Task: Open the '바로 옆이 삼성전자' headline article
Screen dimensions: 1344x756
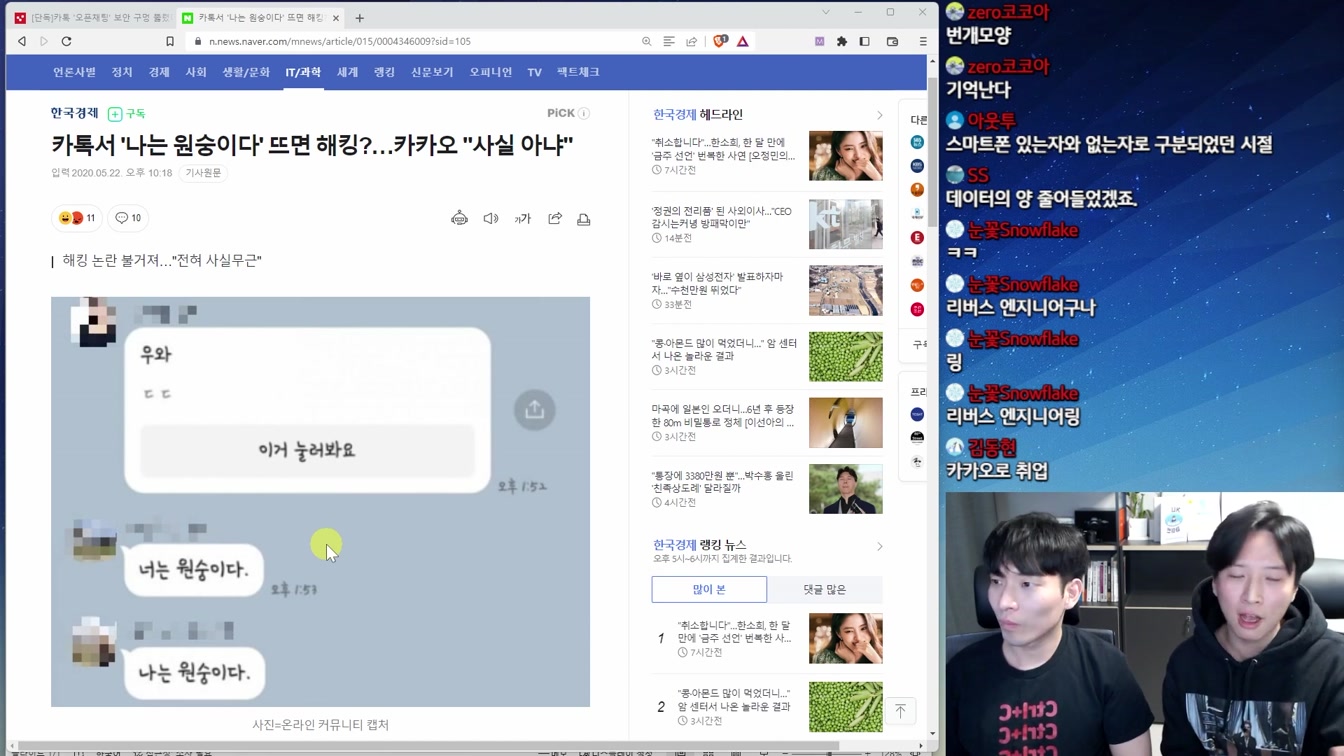Action: click(717, 283)
